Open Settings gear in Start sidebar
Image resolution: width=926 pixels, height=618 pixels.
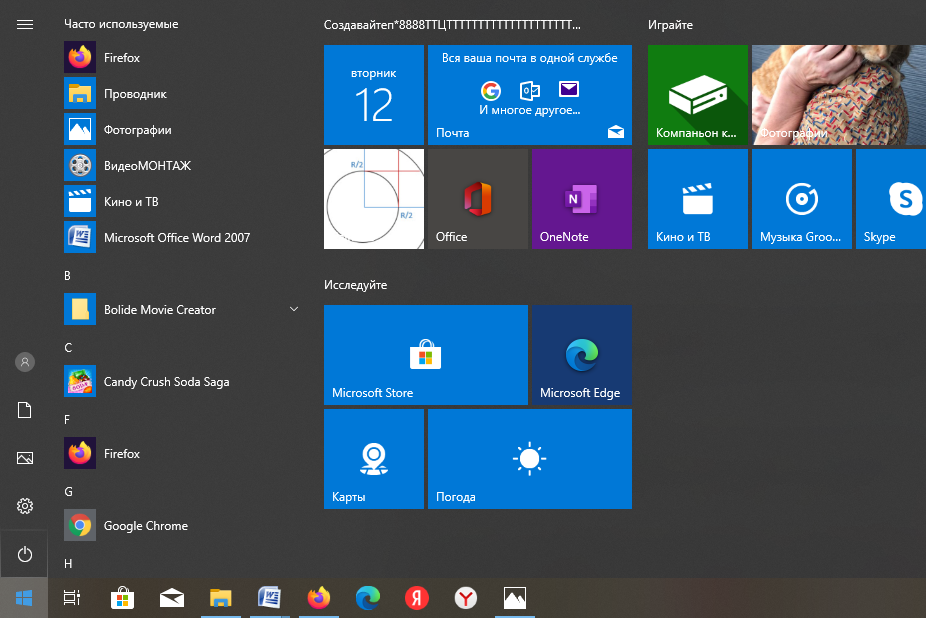(x=25, y=506)
